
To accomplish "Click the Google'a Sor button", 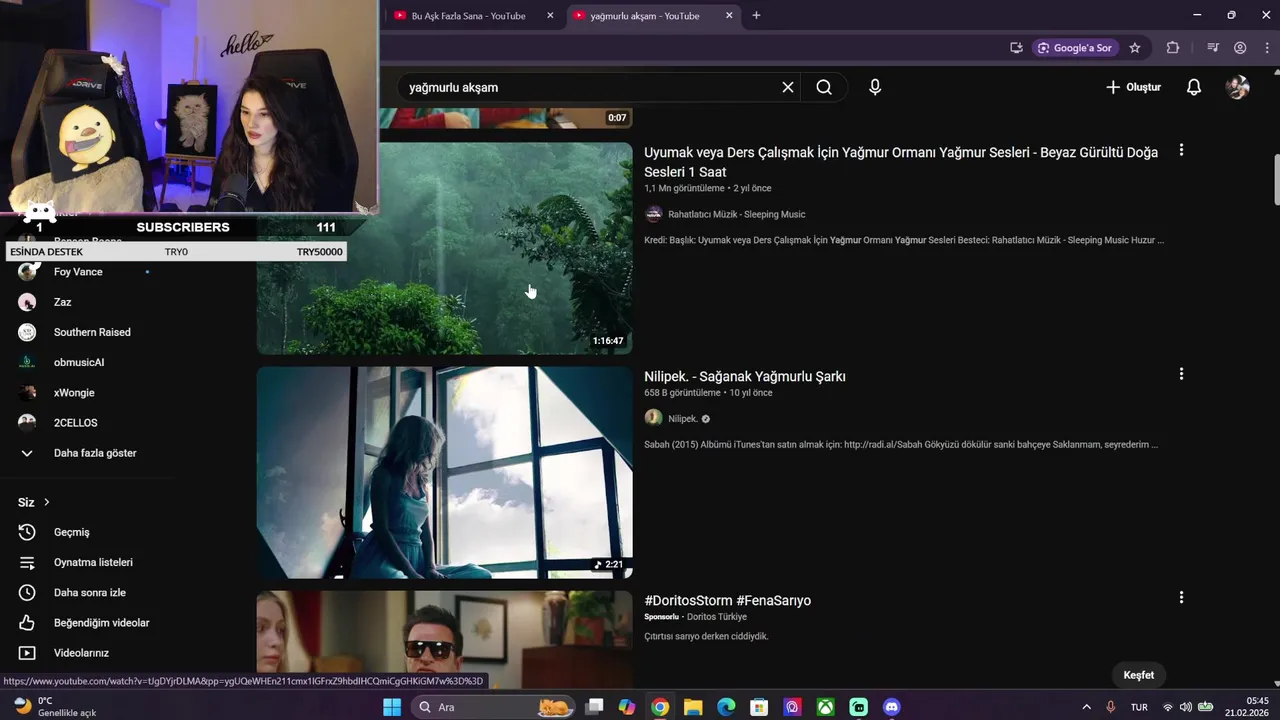I will pyautogui.click(x=1074, y=48).
